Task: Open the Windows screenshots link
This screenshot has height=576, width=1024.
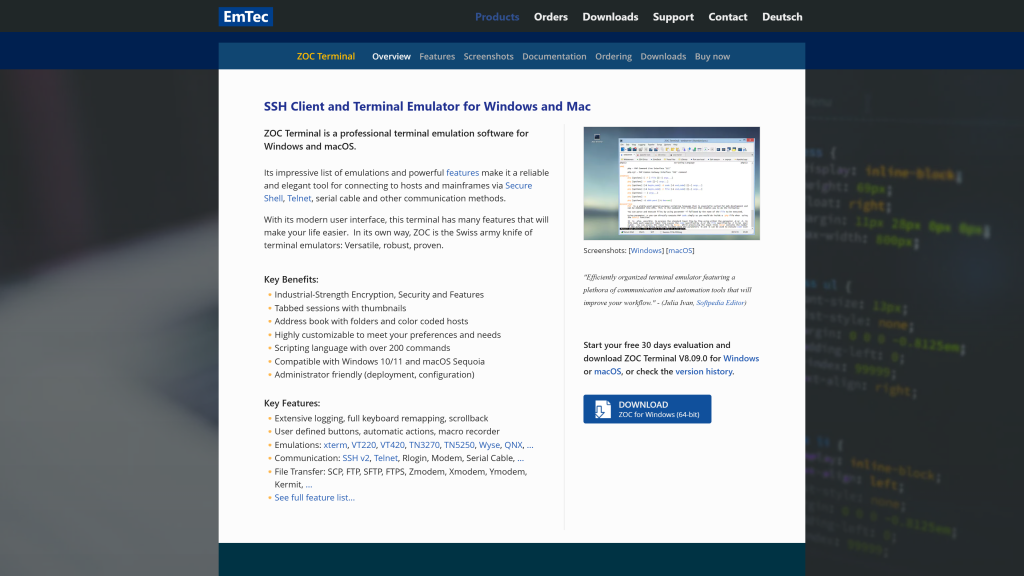Action: [646, 251]
